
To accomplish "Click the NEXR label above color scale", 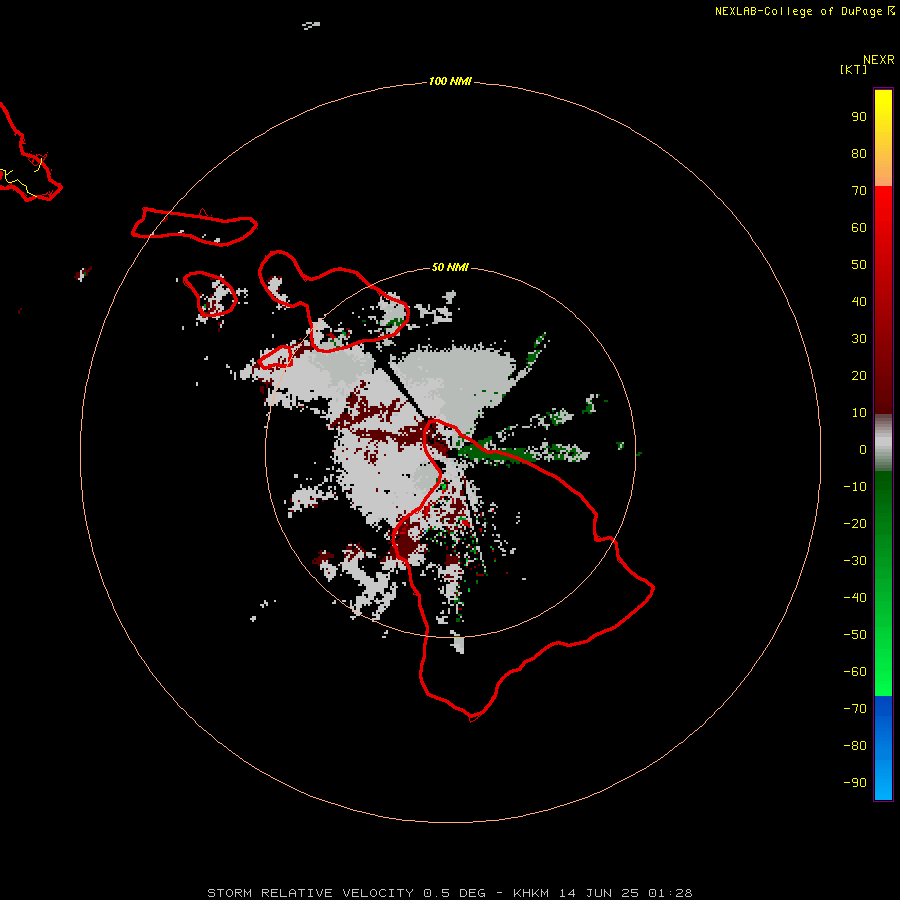I will pos(879,60).
